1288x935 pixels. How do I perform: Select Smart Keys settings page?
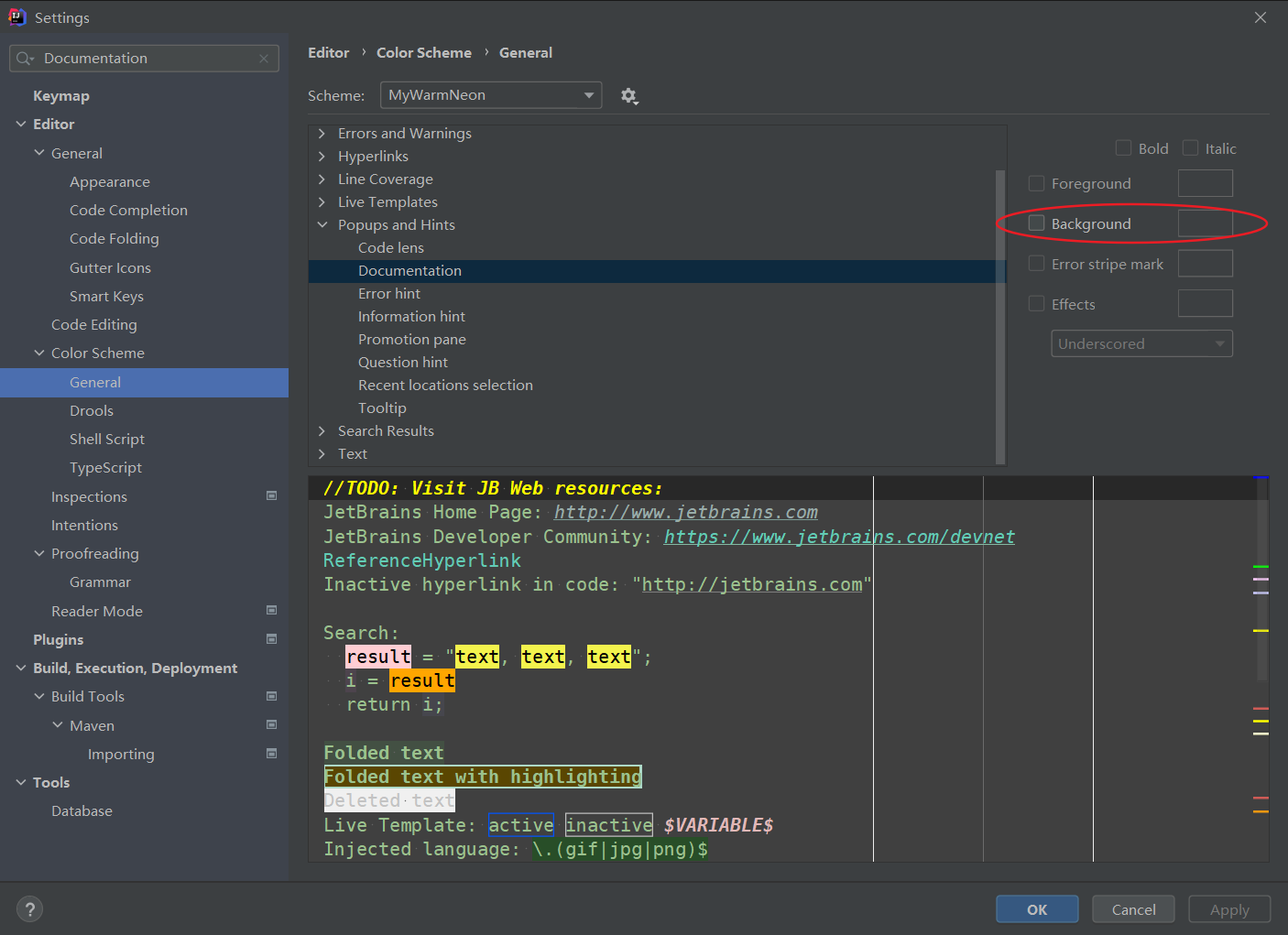(106, 297)
